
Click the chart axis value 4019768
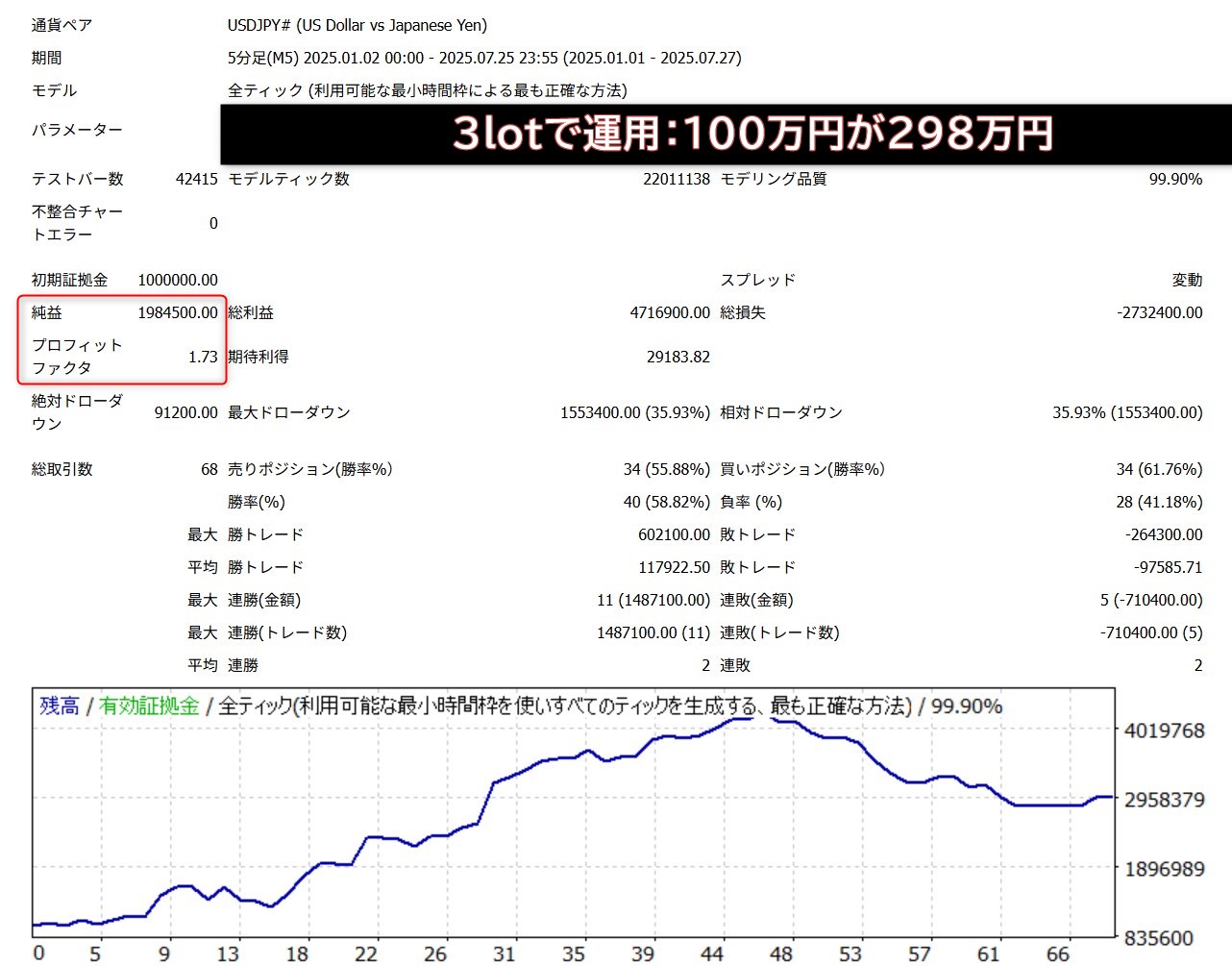coord(1164,731)
